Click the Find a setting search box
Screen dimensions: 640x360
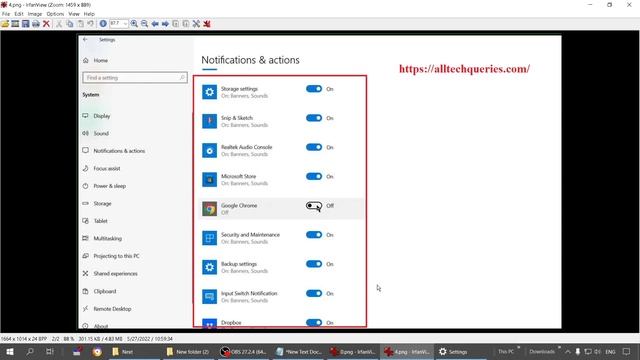tap(135, 78)
